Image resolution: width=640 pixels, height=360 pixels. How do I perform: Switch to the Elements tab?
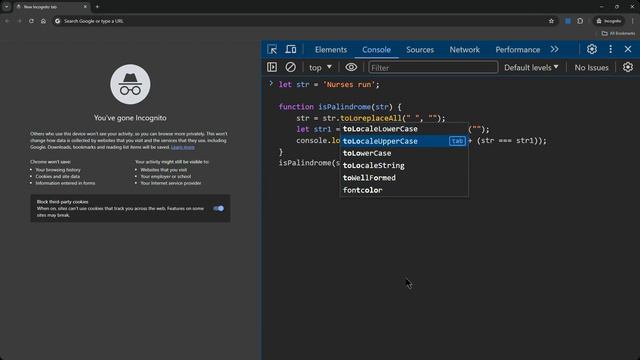coord(331,50)
